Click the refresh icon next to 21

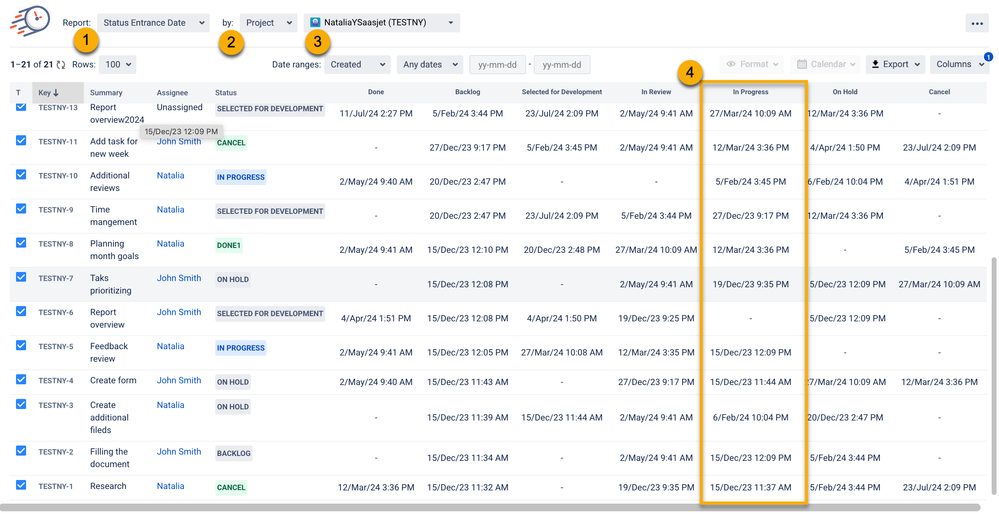pyautogui.click(x=61, y=64)
